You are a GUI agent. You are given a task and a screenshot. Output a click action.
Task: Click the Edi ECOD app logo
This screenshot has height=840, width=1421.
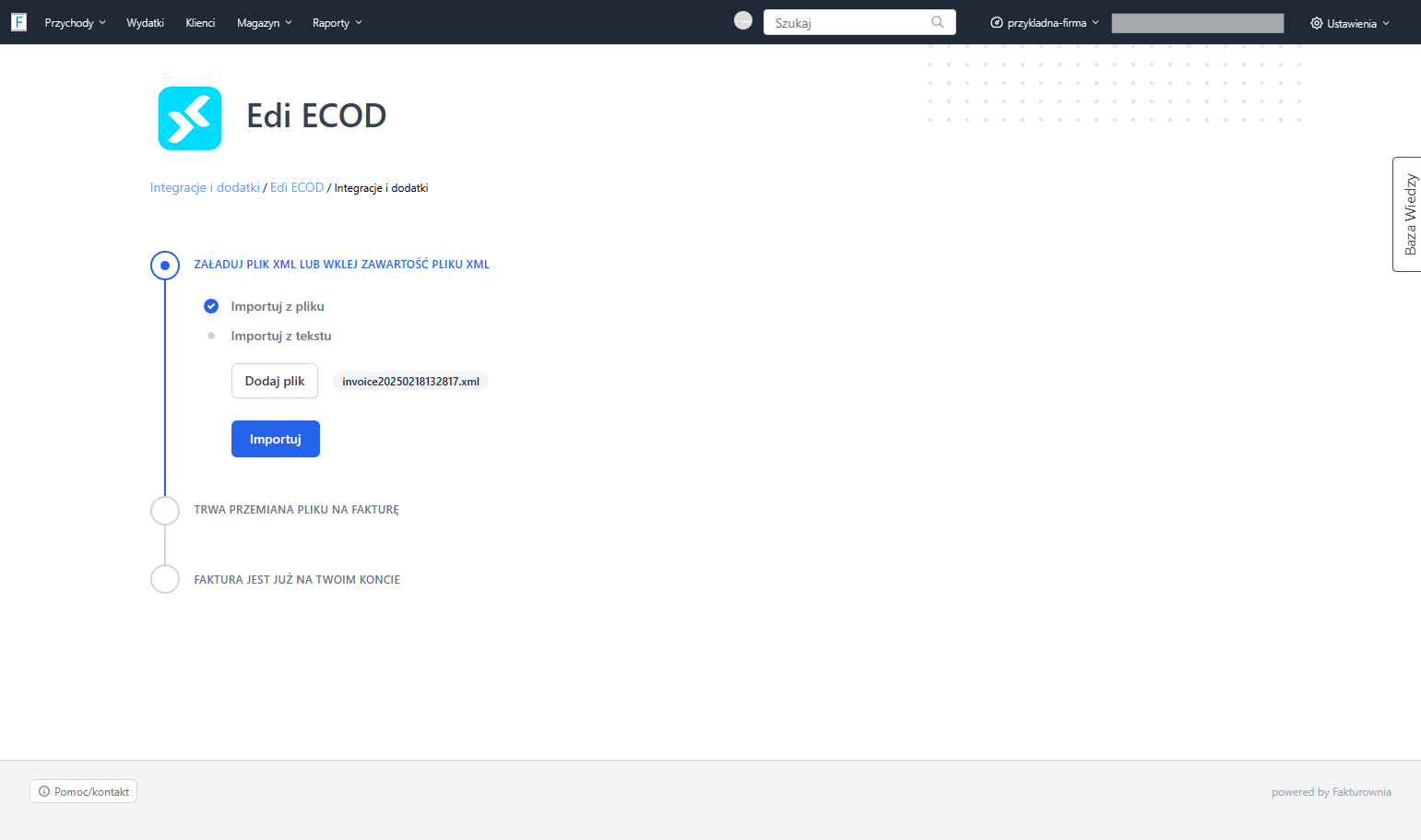coord(190,118)
